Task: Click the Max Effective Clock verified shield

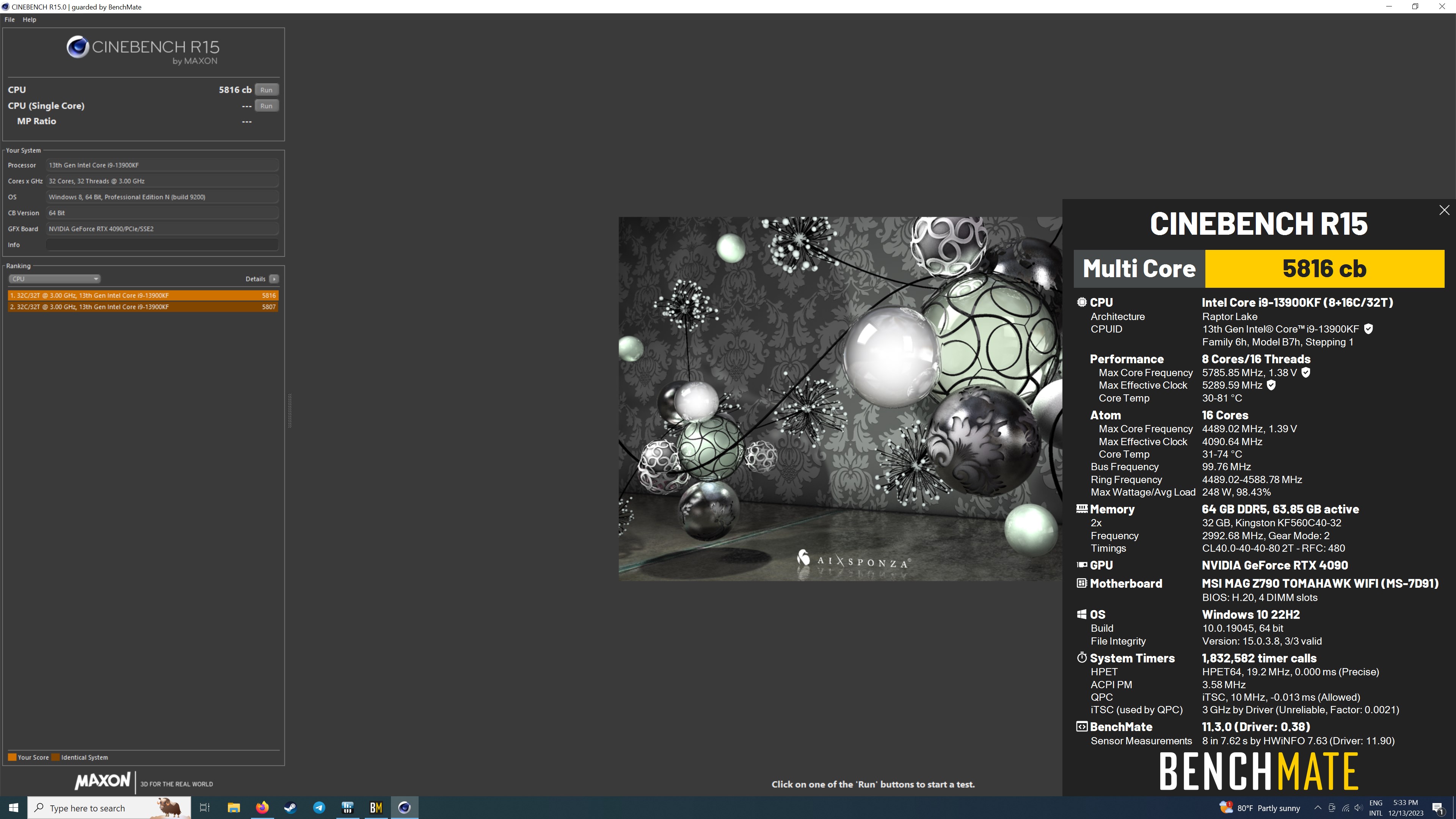Action: [x=1271, y=385]
